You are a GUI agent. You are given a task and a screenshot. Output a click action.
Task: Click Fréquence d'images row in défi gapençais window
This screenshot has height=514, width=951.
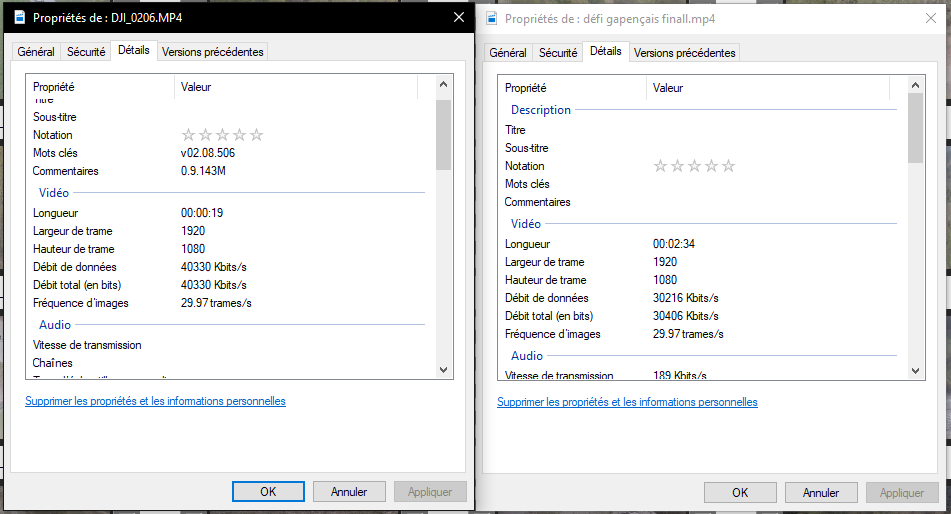pos(702,334)
